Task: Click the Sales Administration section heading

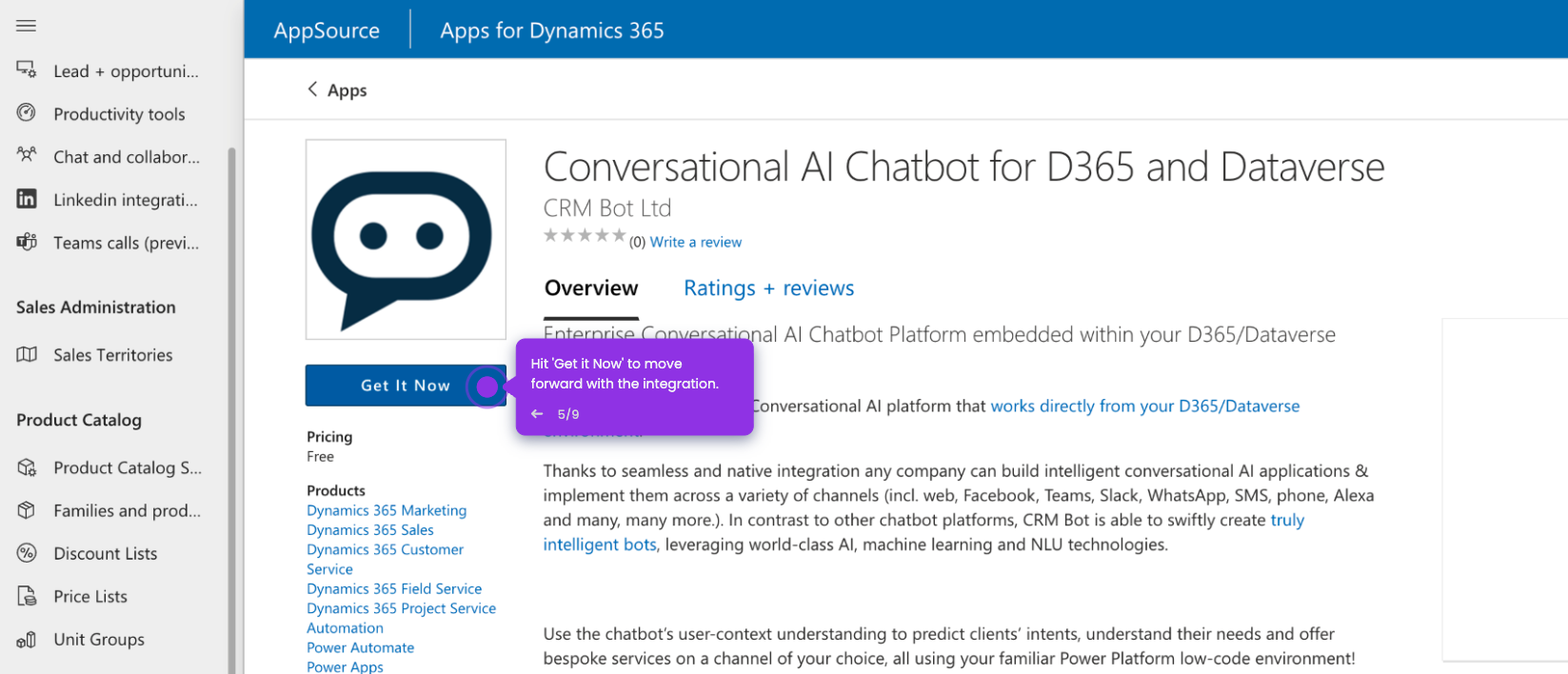Action: point(96,307)
